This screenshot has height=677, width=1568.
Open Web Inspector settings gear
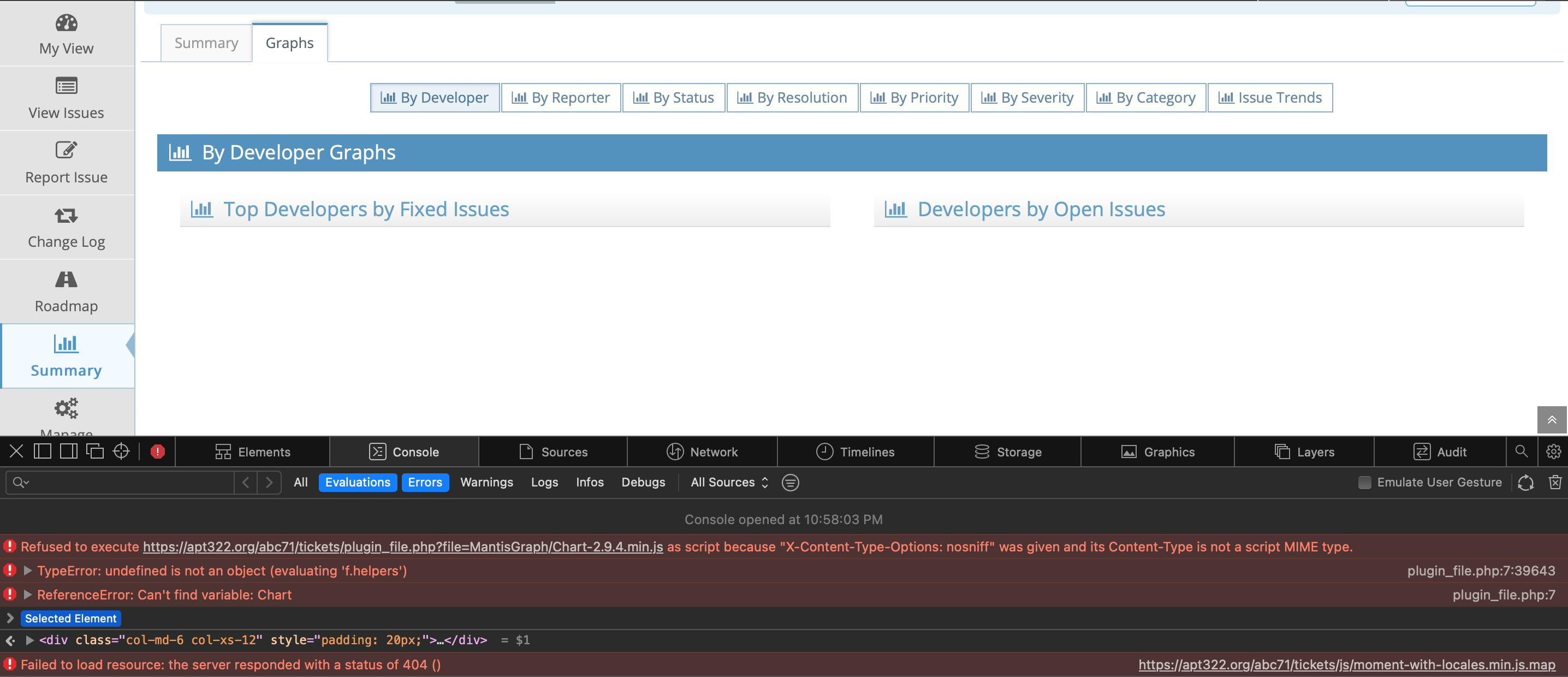pos(1553,451)
